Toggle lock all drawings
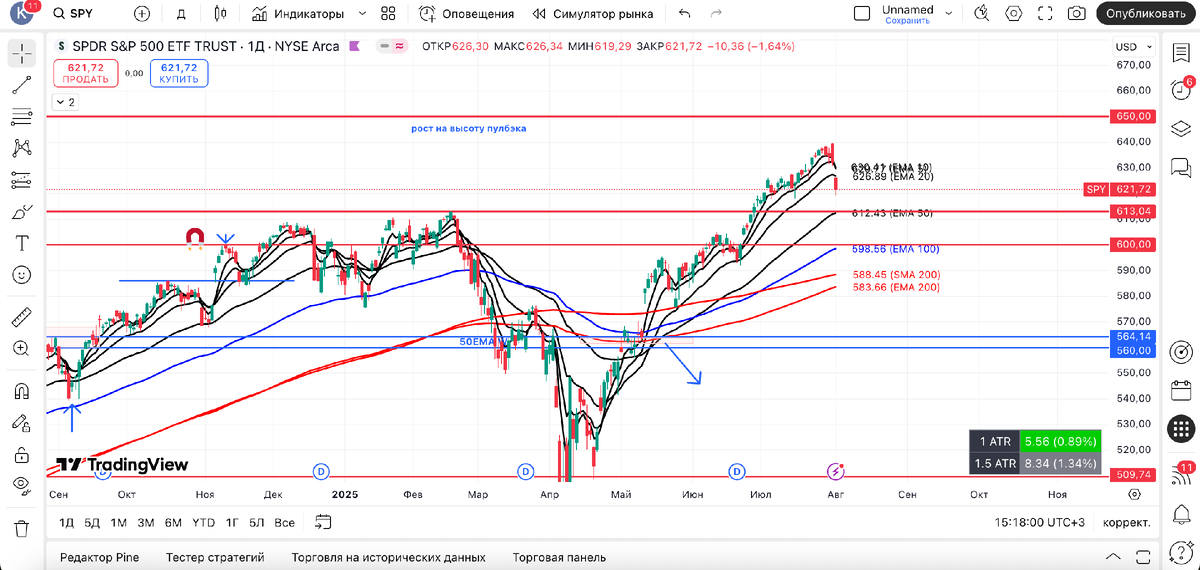 22,454
